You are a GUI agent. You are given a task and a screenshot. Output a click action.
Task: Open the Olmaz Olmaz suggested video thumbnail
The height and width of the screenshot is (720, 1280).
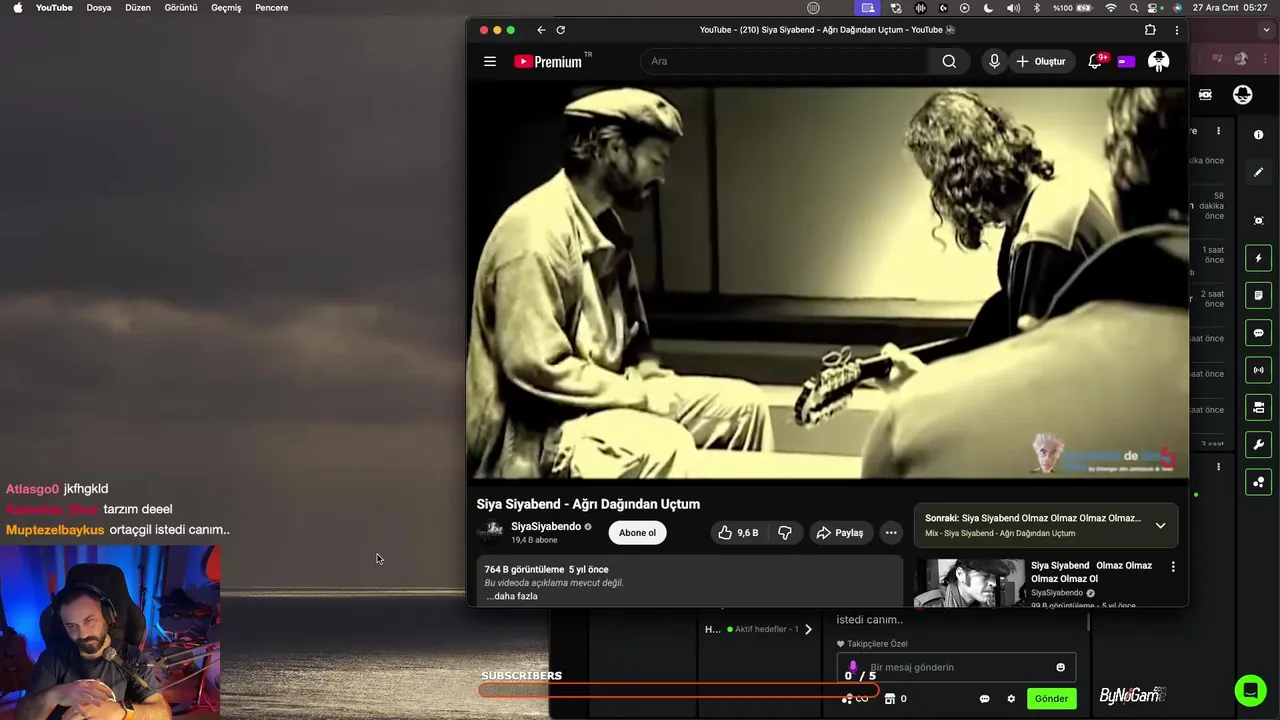(x=969, y=582)
